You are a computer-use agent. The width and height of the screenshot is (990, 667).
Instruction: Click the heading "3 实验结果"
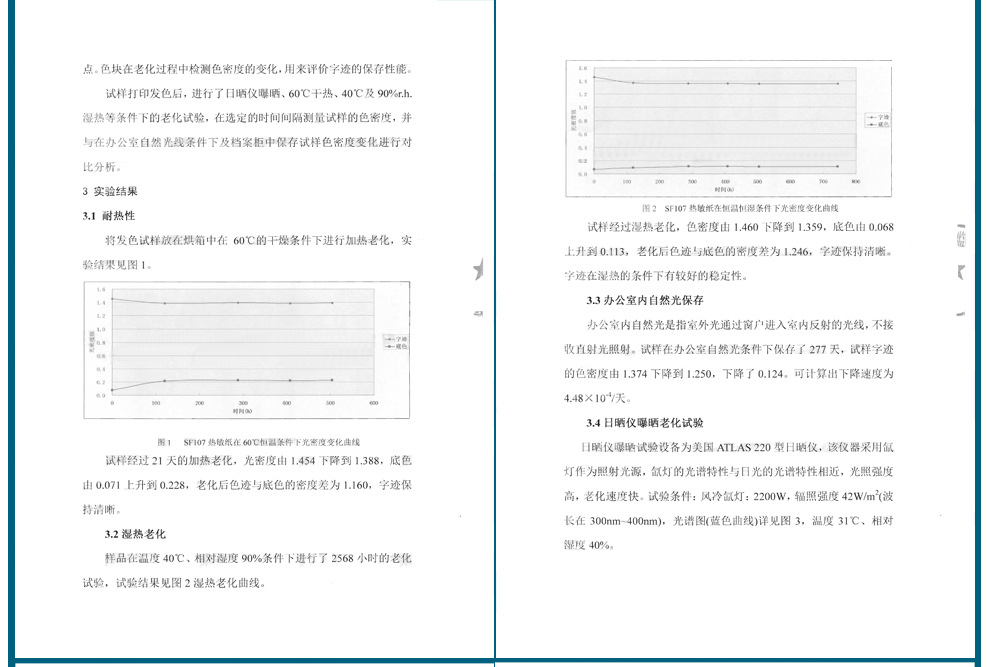click(110, 191)
